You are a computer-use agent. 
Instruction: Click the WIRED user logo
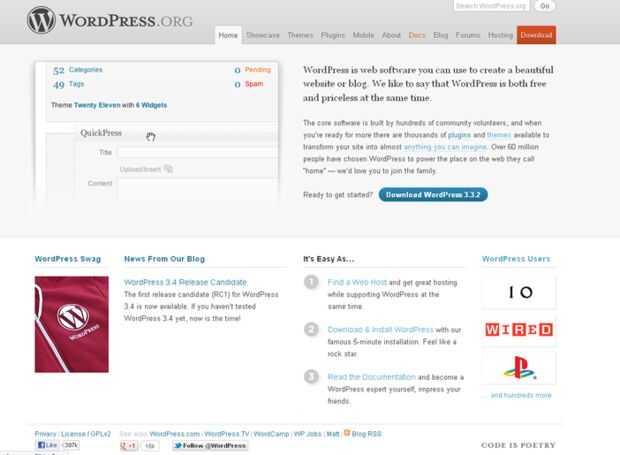coord(519,329)
